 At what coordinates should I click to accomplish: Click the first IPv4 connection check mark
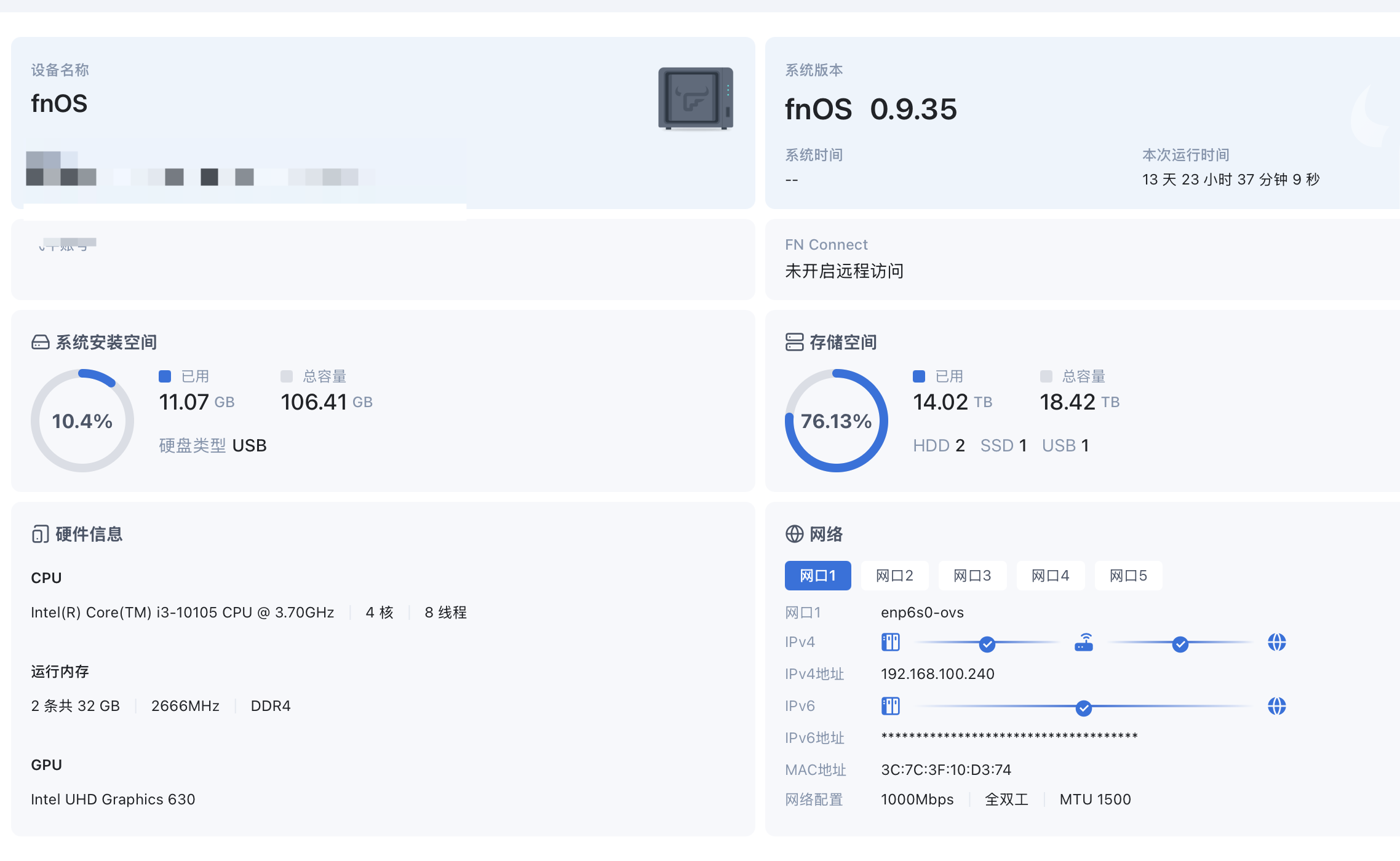[987, 644]
